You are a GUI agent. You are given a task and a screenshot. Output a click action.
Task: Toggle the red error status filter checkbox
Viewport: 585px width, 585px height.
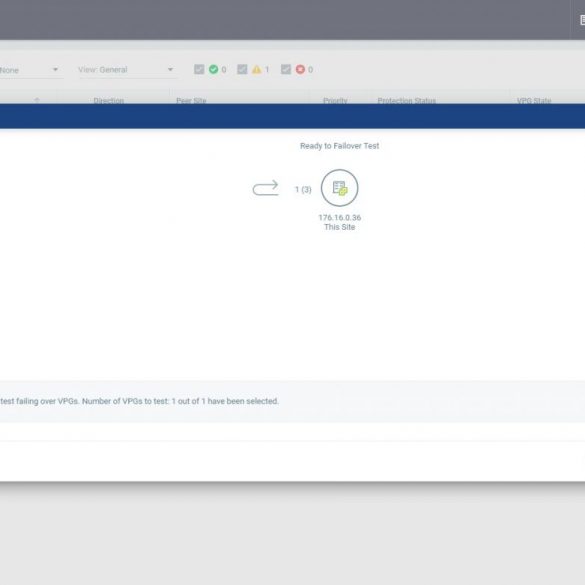pos(286,69)
